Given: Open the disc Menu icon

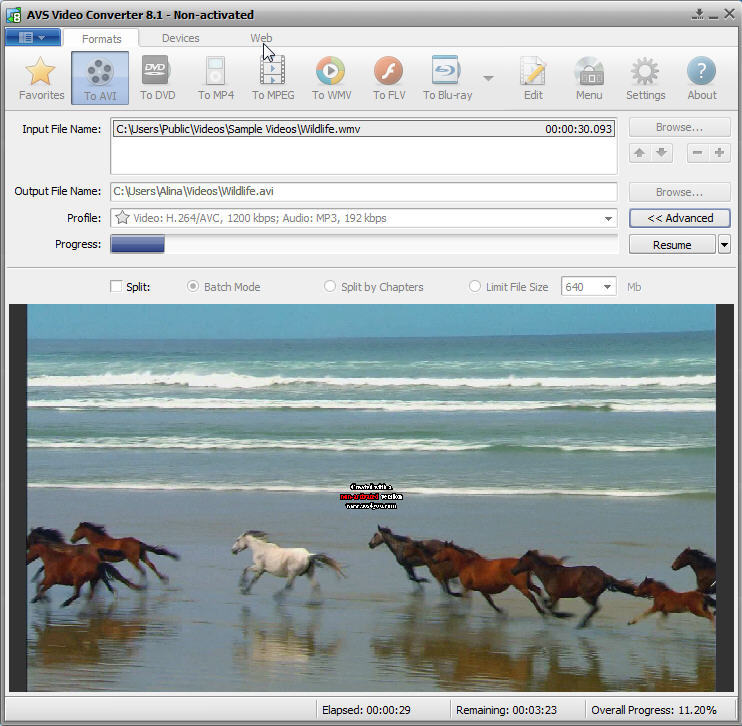Looking at the screenshot, I should coord(589,71).
